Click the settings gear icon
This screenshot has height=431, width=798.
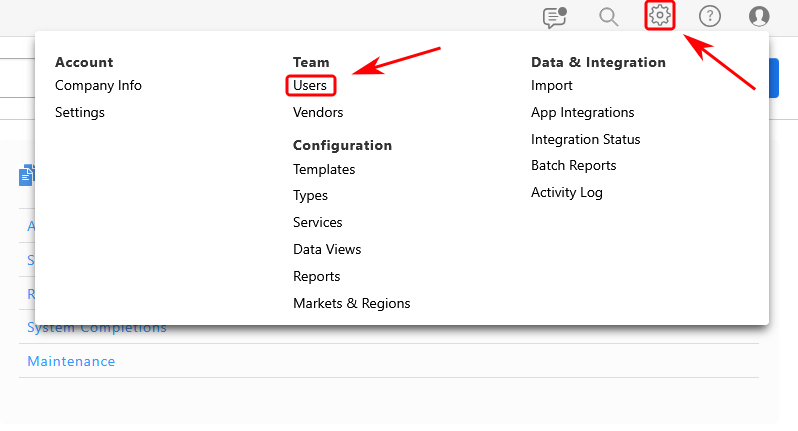pyautogui.click(x=659, y=16)
